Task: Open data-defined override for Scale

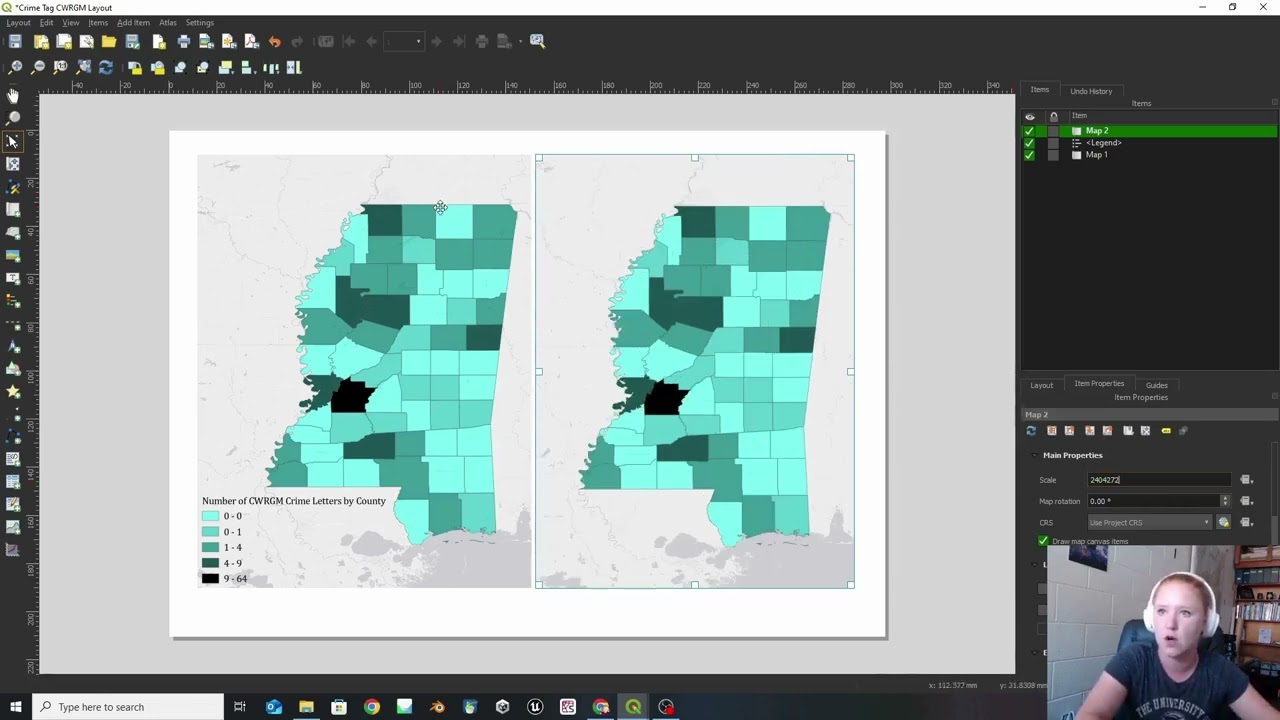Action: click(1246, 480)
